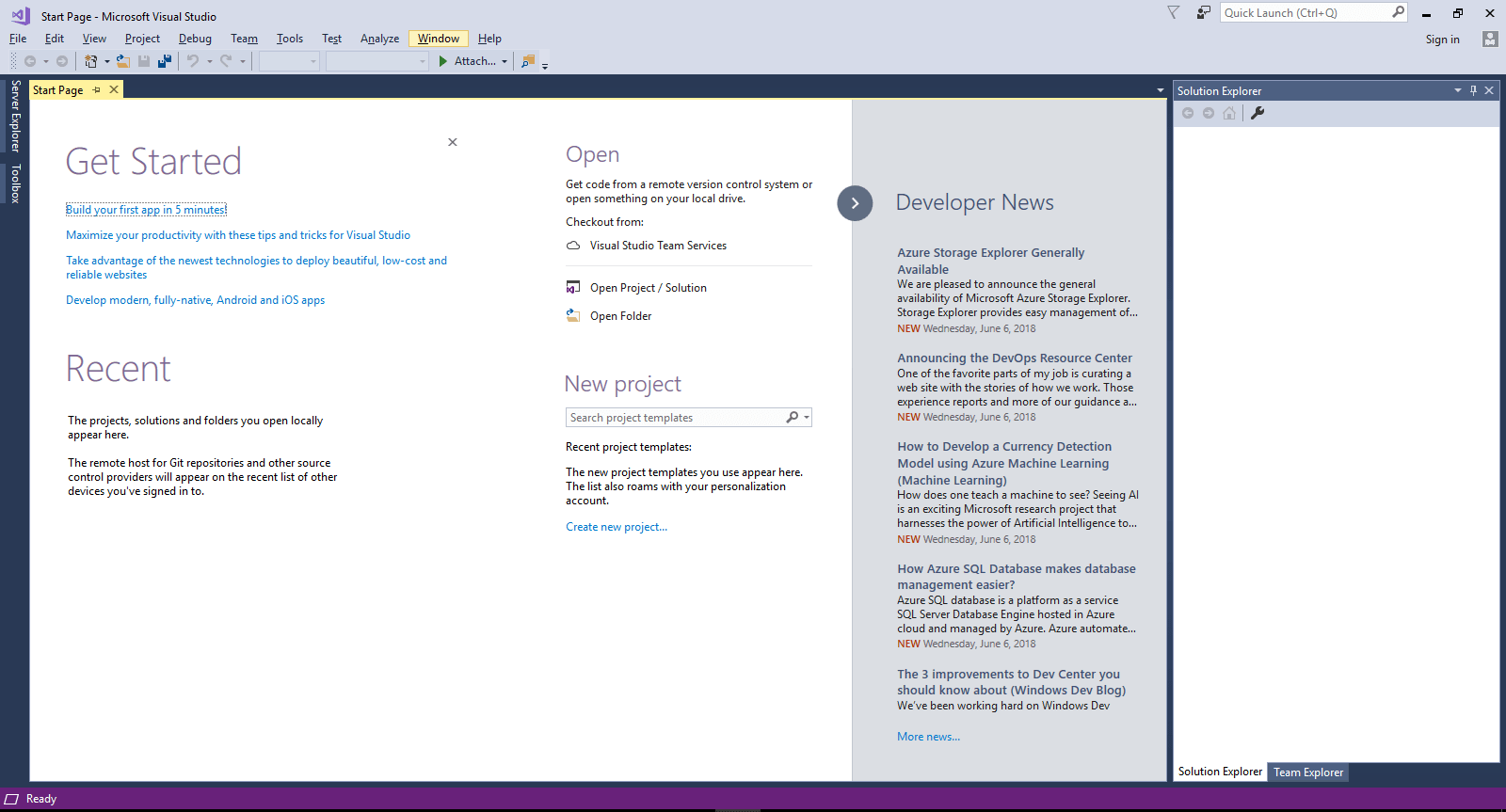Click the notifications flag icon
Viewport: 1506px width, 812px height.
pos(1173,12)
